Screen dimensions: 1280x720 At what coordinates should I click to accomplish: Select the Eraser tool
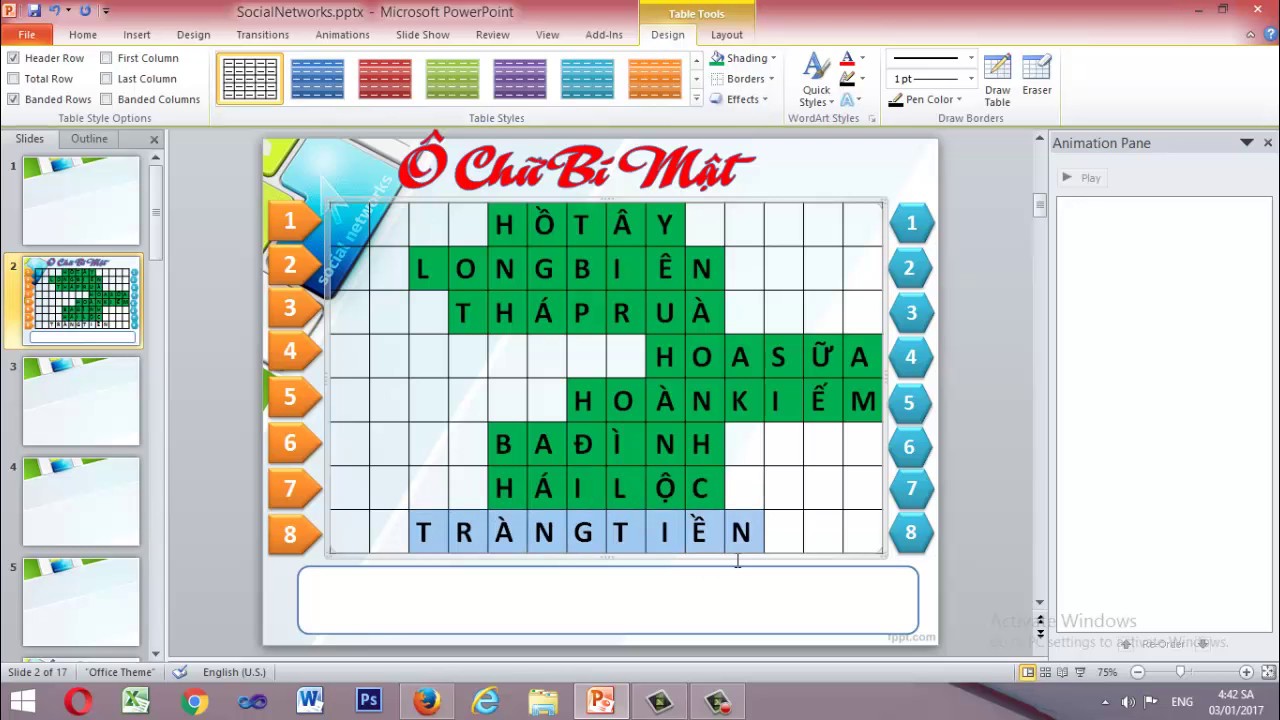click(x=1036, y=76)
